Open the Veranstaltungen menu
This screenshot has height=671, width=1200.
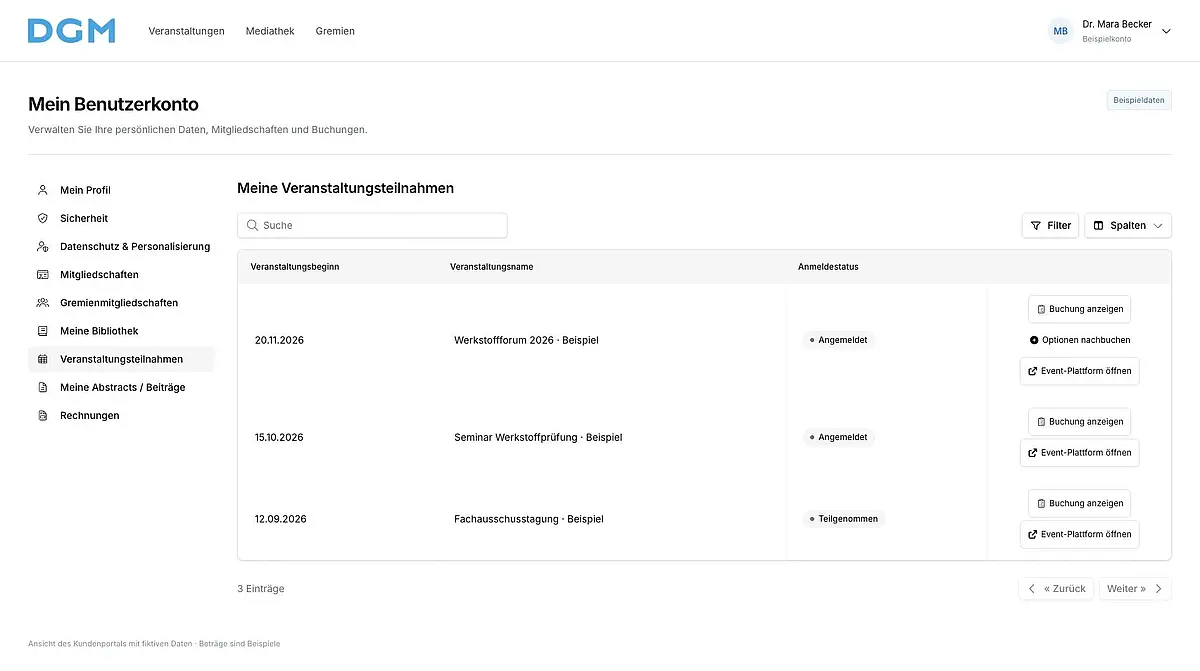186,31
